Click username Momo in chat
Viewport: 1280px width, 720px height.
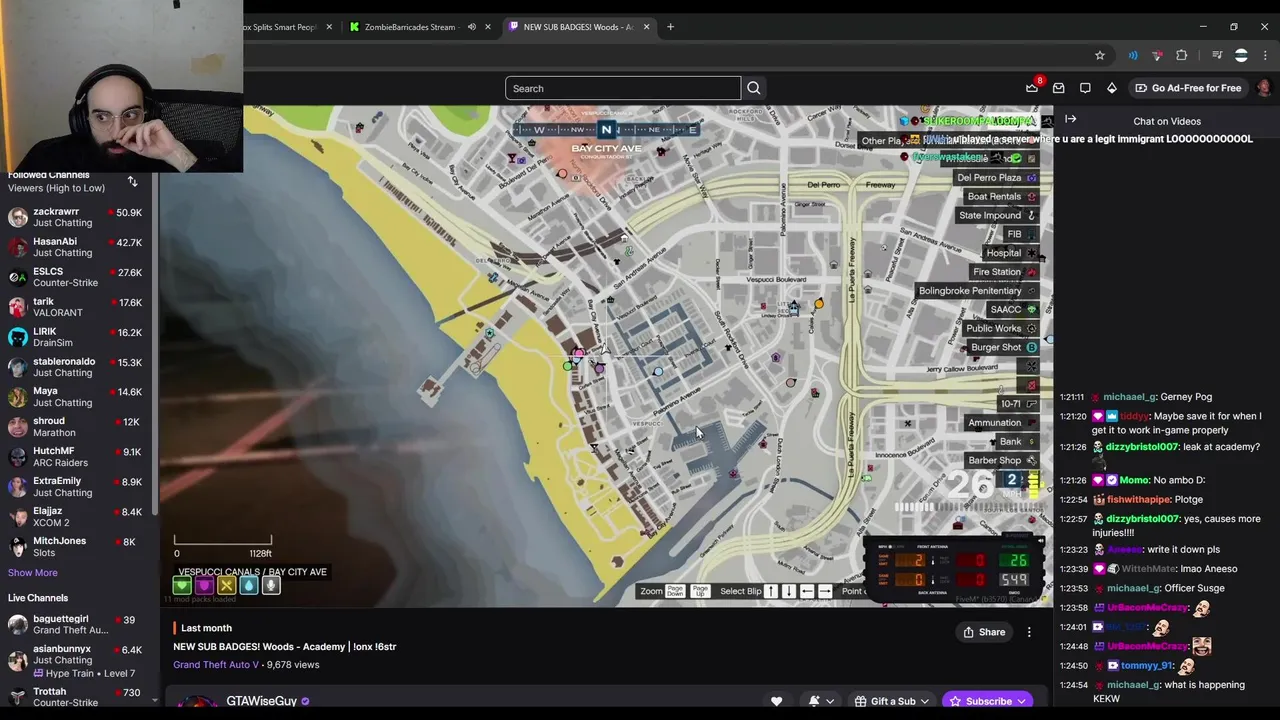[x=1134, y=480]
